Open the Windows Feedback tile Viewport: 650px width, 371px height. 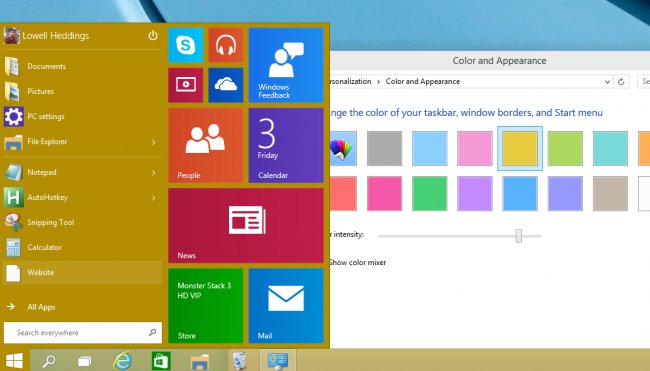(286, 65)
